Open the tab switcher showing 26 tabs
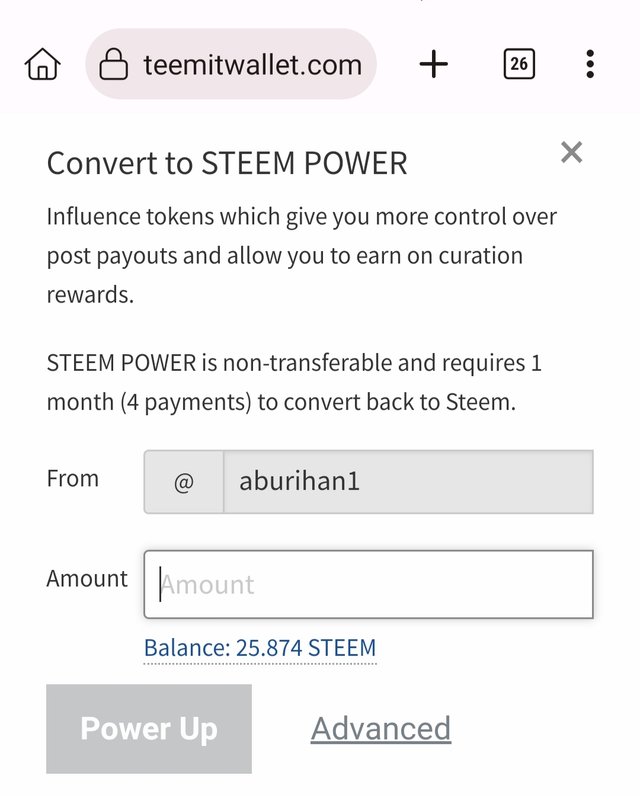The height and width of the screenshot is (796, 640). coord(518,66)
